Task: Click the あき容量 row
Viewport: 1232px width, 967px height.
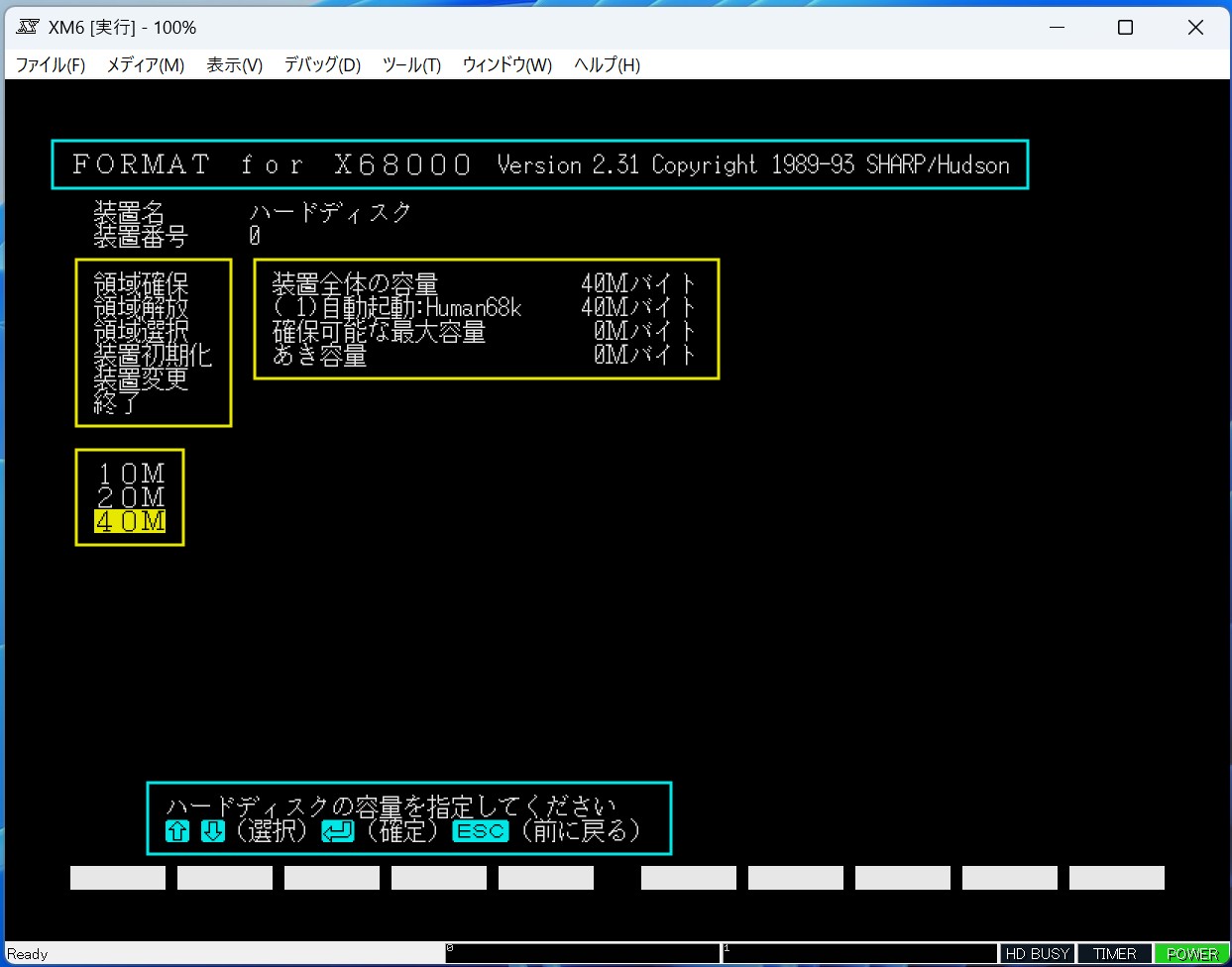Action: 485,356
